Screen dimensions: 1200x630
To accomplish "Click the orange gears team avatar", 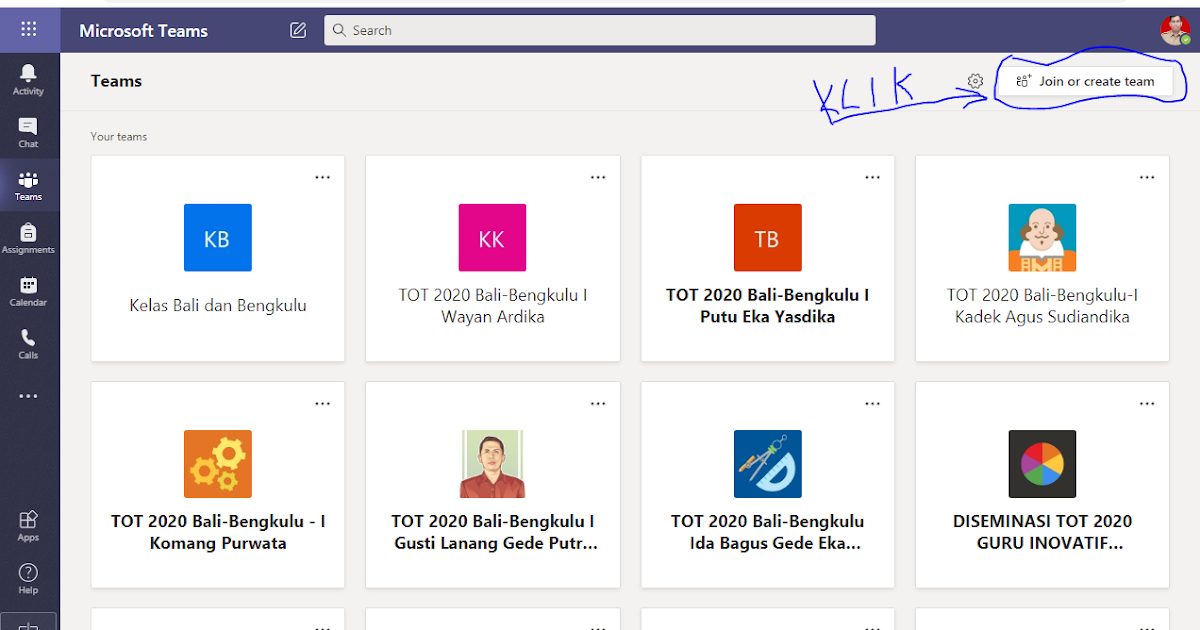I will [217, 464].
